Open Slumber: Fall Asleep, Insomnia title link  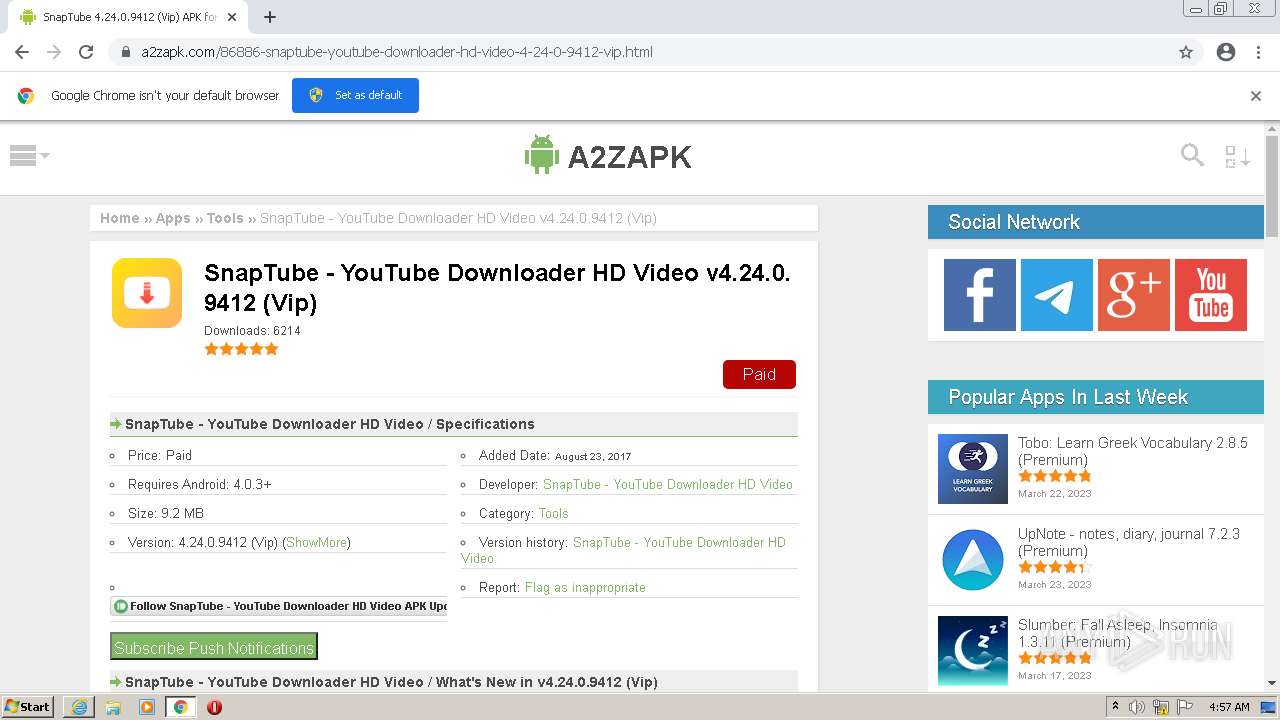click(1118, 633)
